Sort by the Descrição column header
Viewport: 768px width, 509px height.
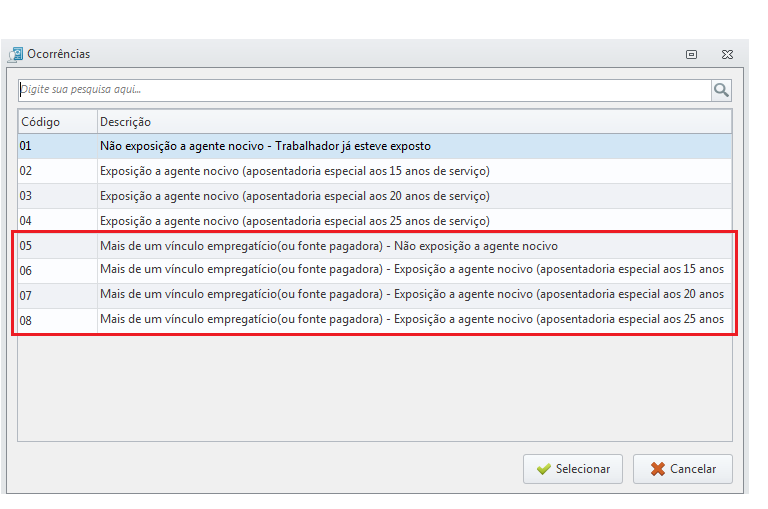coord(414,122)
